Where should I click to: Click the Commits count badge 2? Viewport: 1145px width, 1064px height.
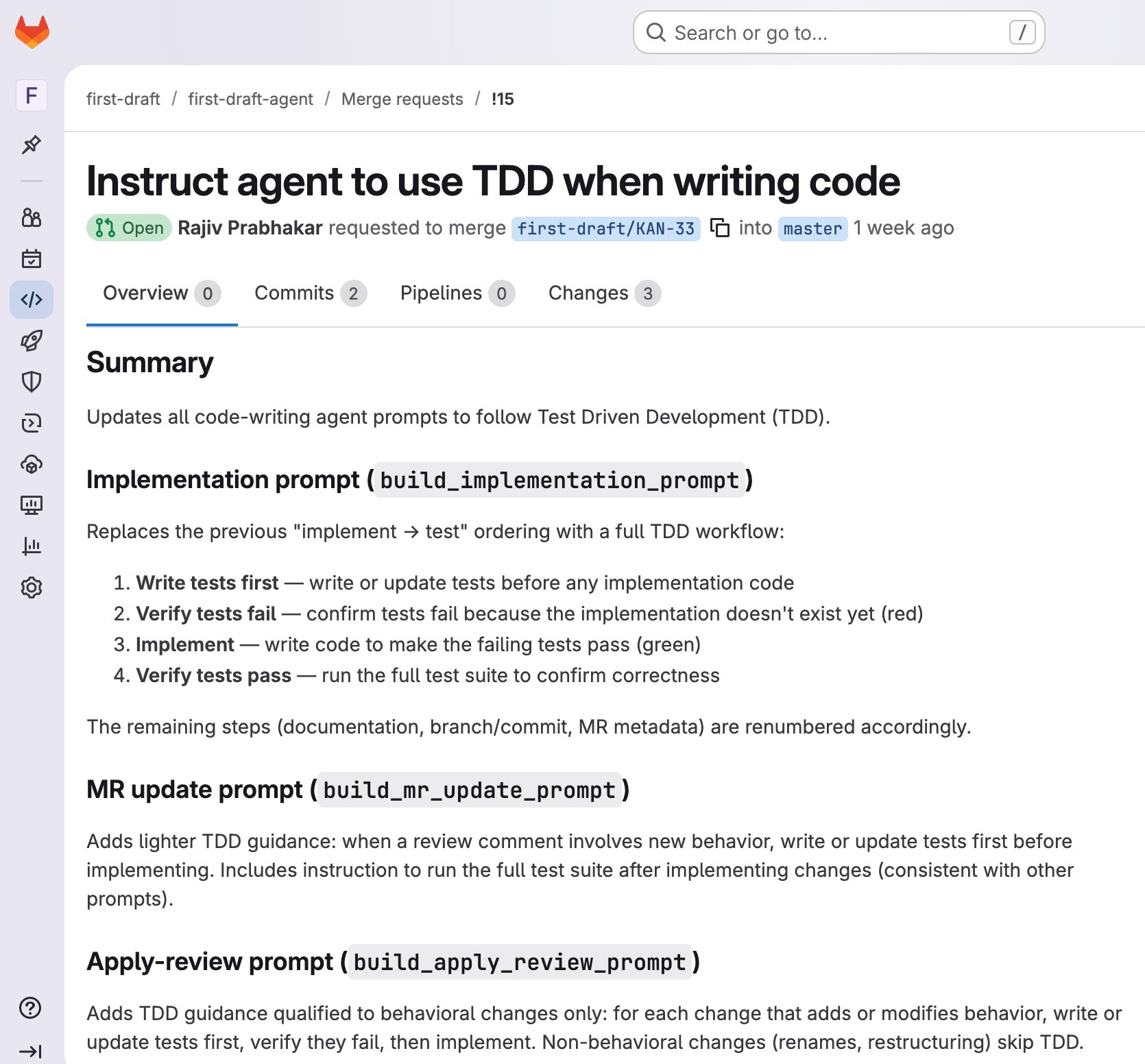pyautogui.click(x=354, y=293)
